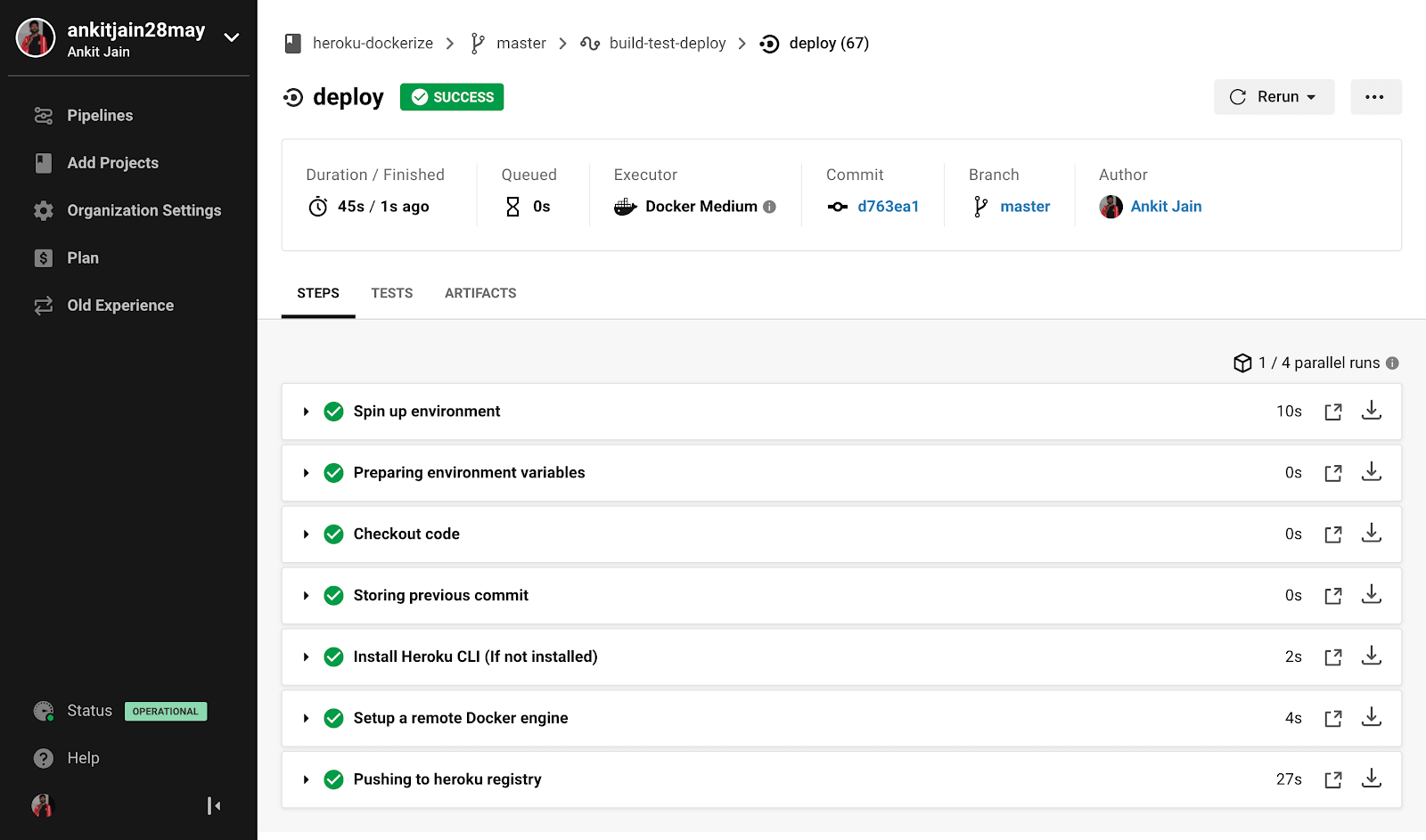Viewport: 1426px width, 840px height.
Task: Expand the Install Heroku CLI step
Action: (x=306, y=657)
